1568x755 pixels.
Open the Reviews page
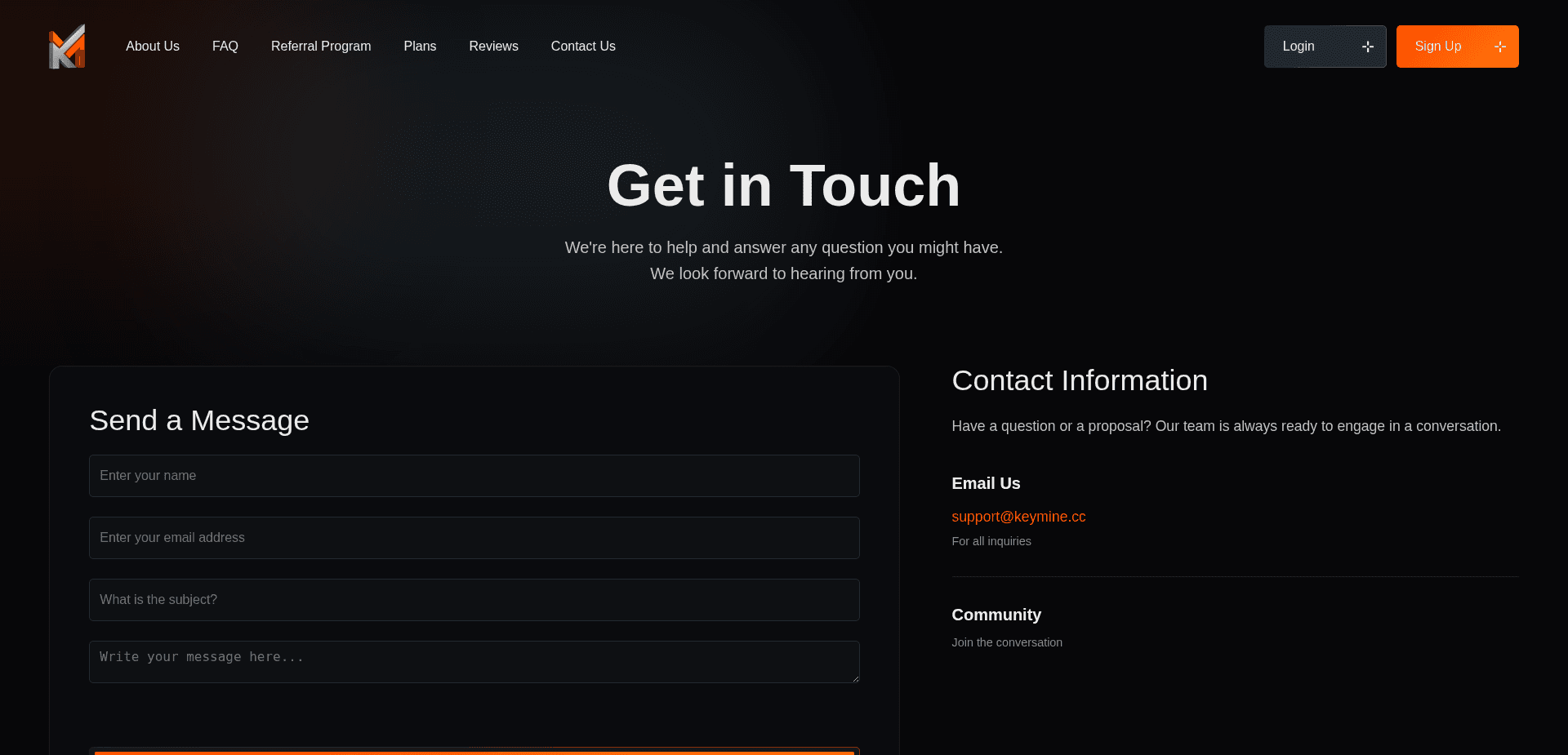pyautogui.click(x=493, y=47)
